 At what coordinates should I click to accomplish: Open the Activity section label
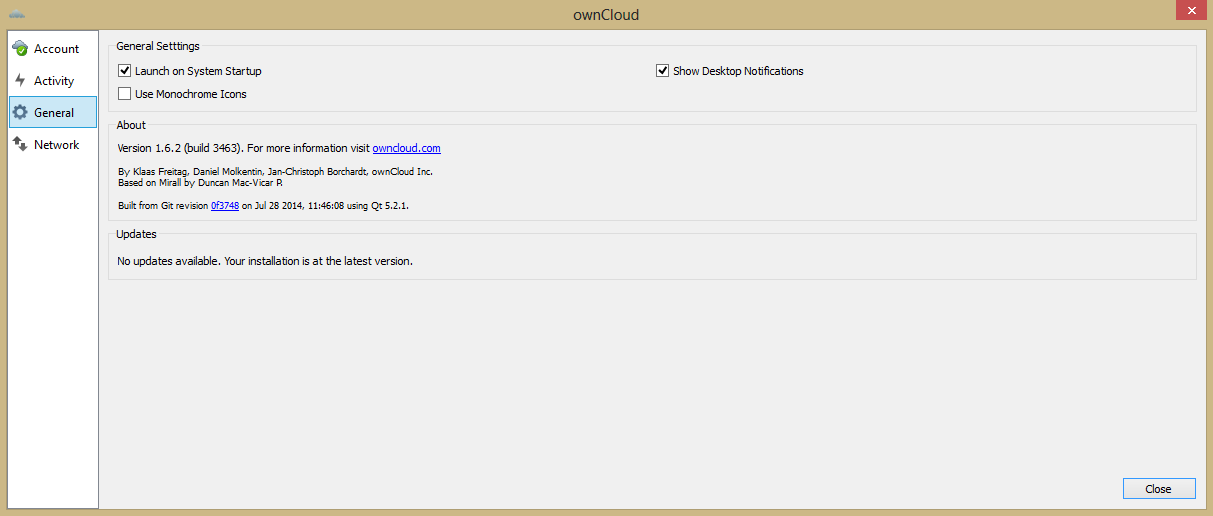click(x=54, y=81)
